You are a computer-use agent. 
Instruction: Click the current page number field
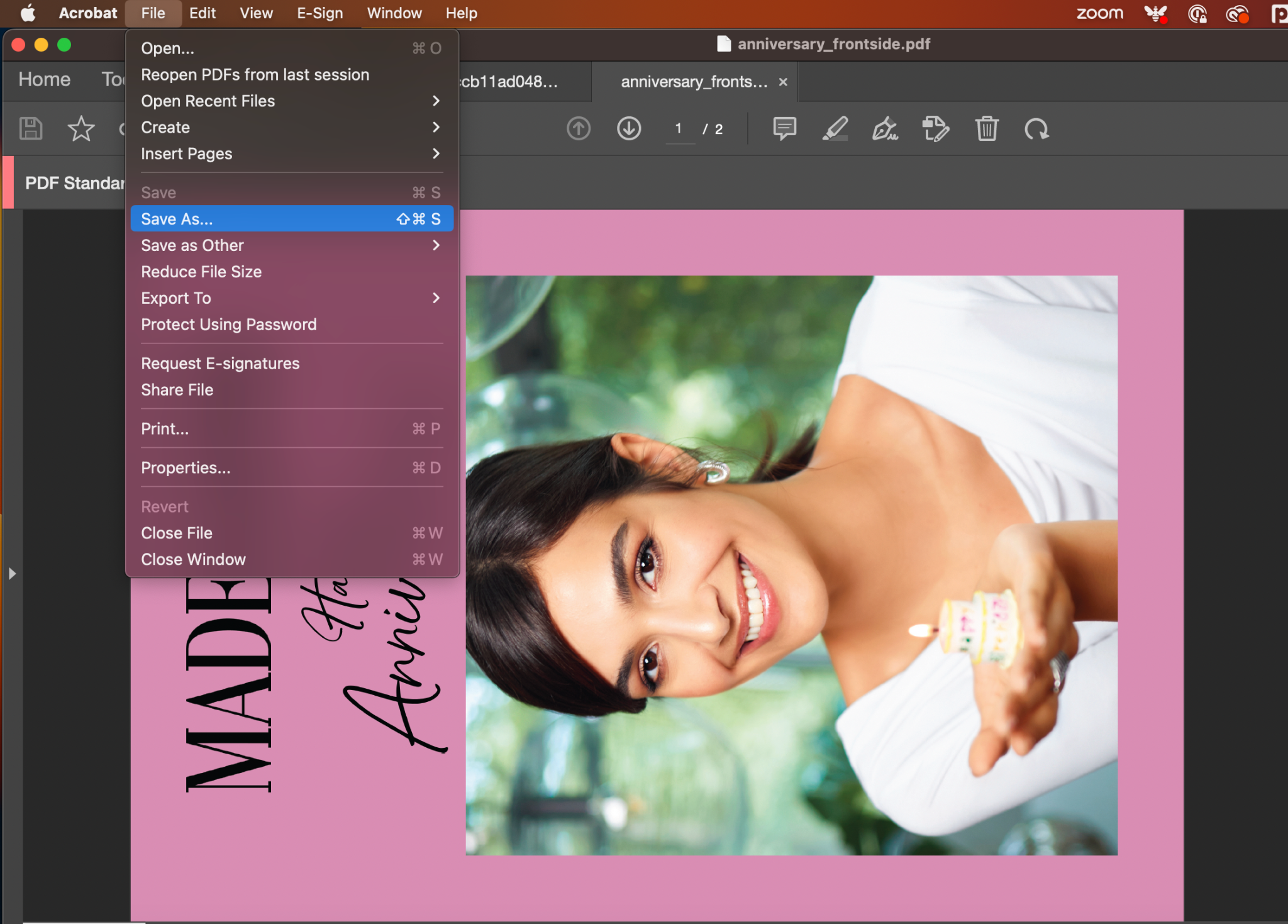[679, 129]
